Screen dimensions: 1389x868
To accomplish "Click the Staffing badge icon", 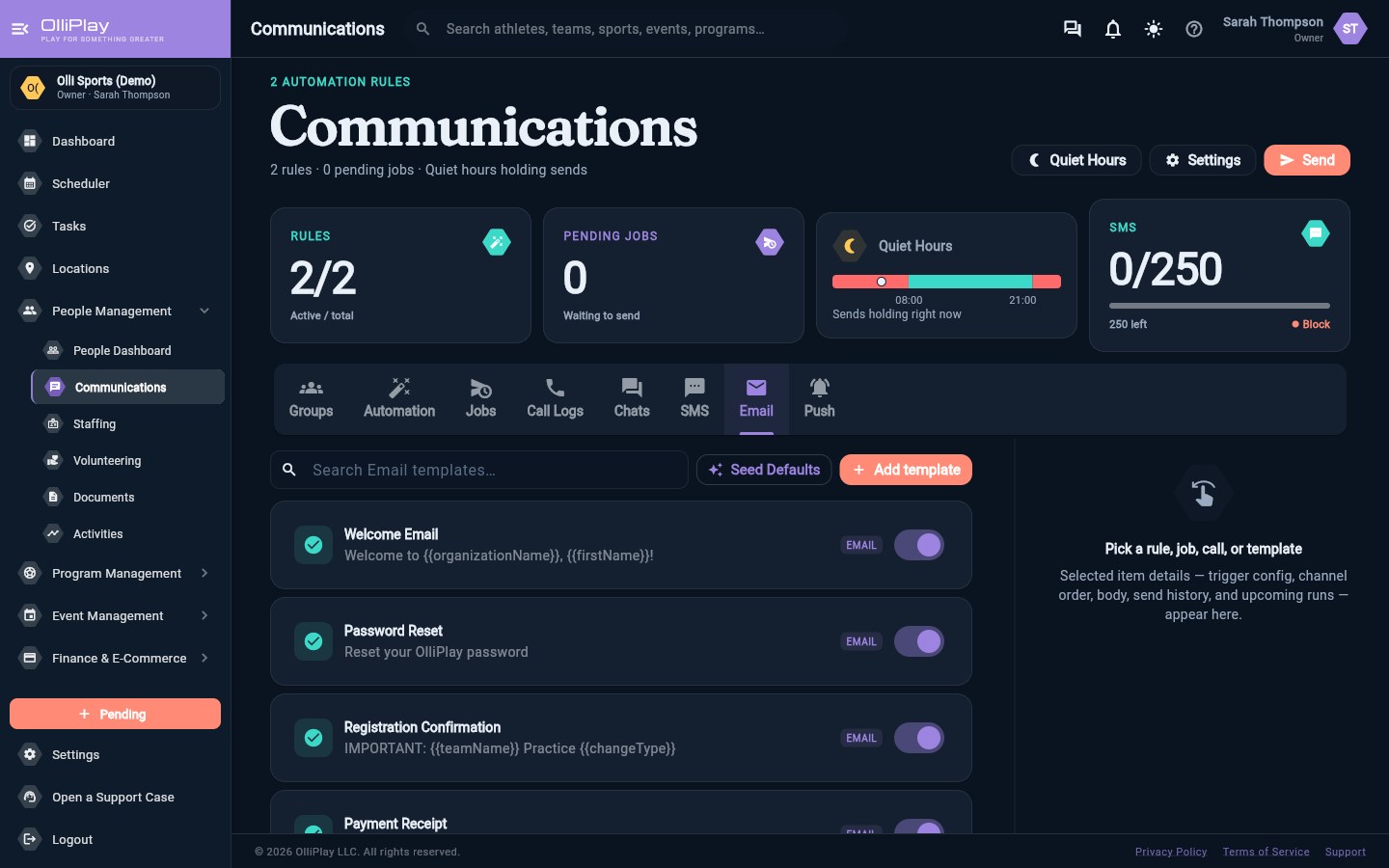I will coord(53,423).
